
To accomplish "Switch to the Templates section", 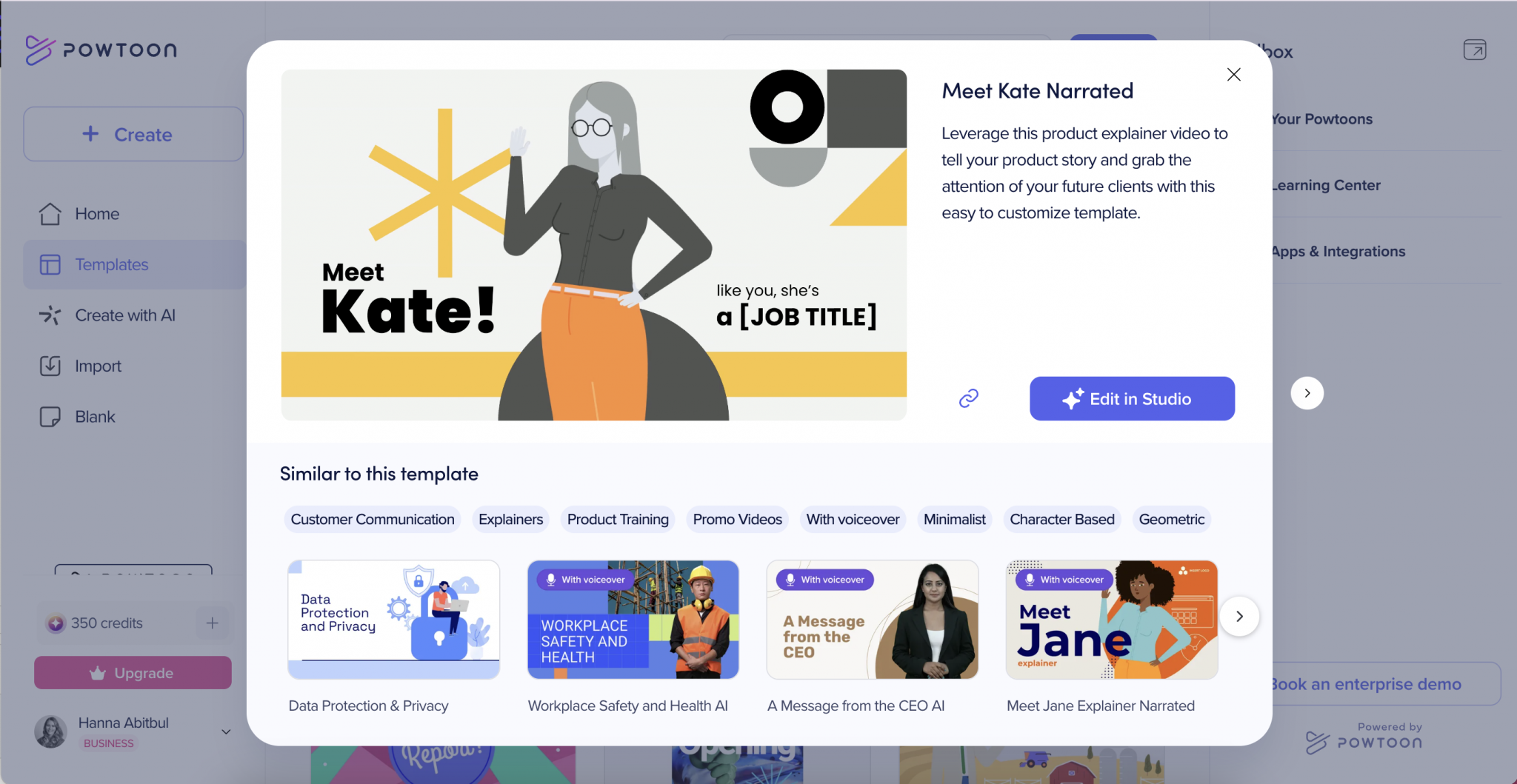I will 111,264.
